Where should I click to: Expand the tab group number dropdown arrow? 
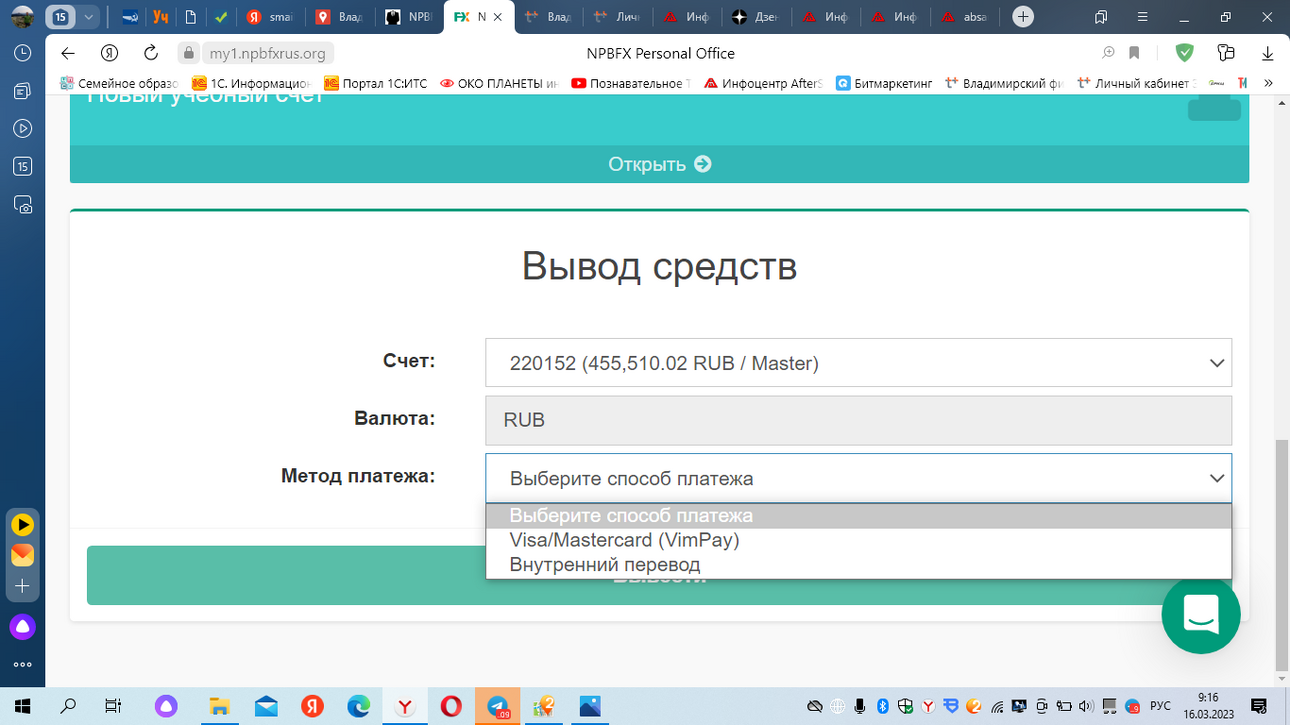(89, 17)
